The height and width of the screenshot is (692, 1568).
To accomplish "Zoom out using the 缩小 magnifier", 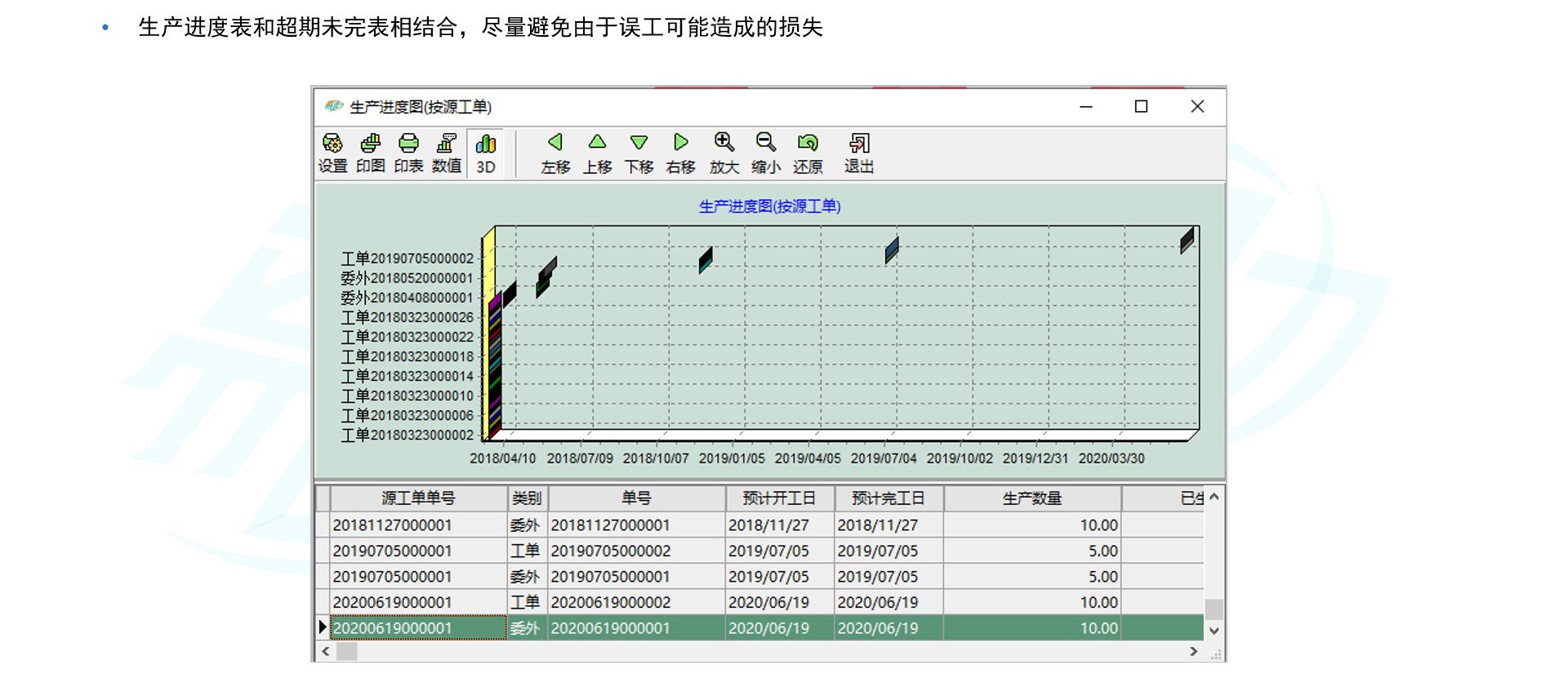I will click(765, 153).
